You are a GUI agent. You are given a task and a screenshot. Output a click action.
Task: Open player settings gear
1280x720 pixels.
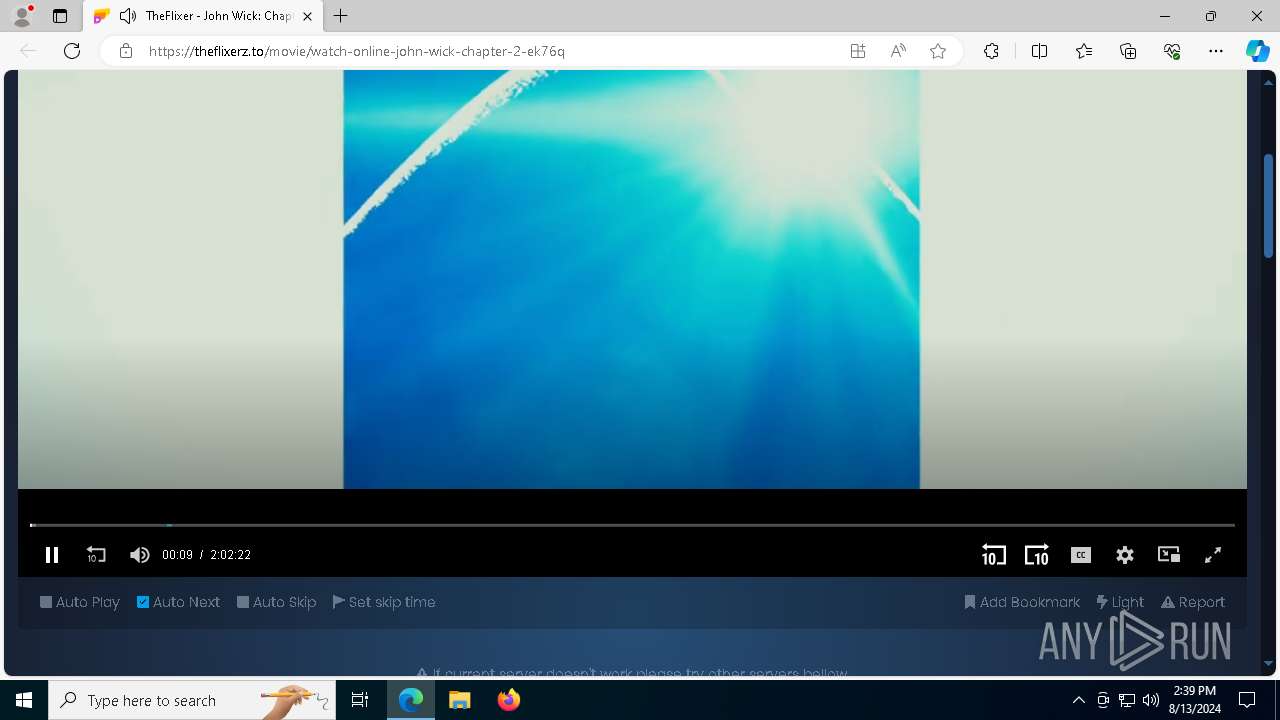click(1125, 555)
